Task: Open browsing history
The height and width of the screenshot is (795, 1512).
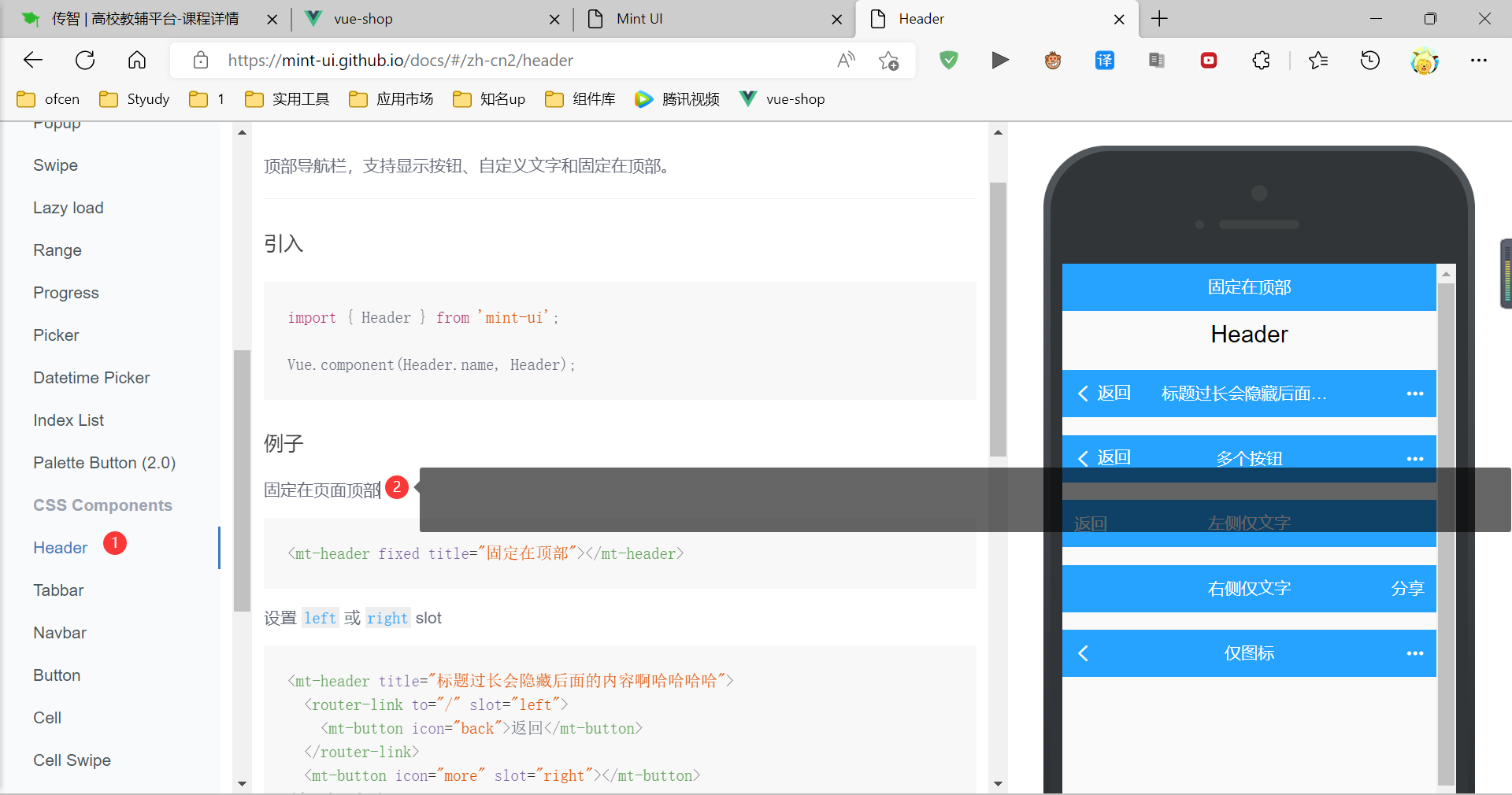Action: pos(1370,60)
